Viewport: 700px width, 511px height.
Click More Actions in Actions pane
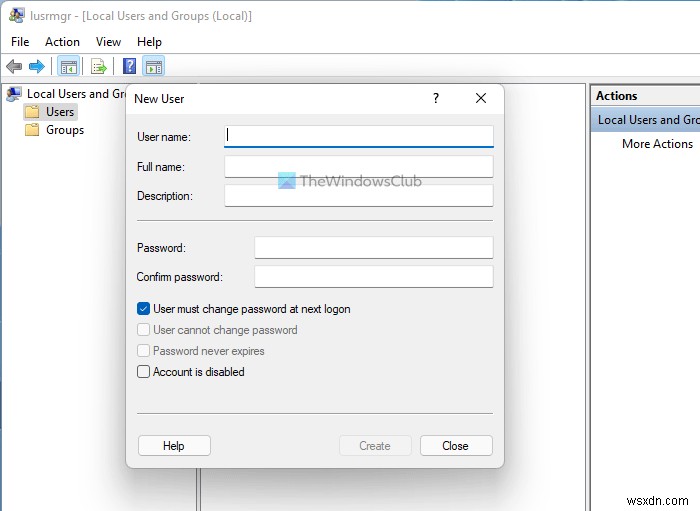click(x=657, y=144)
